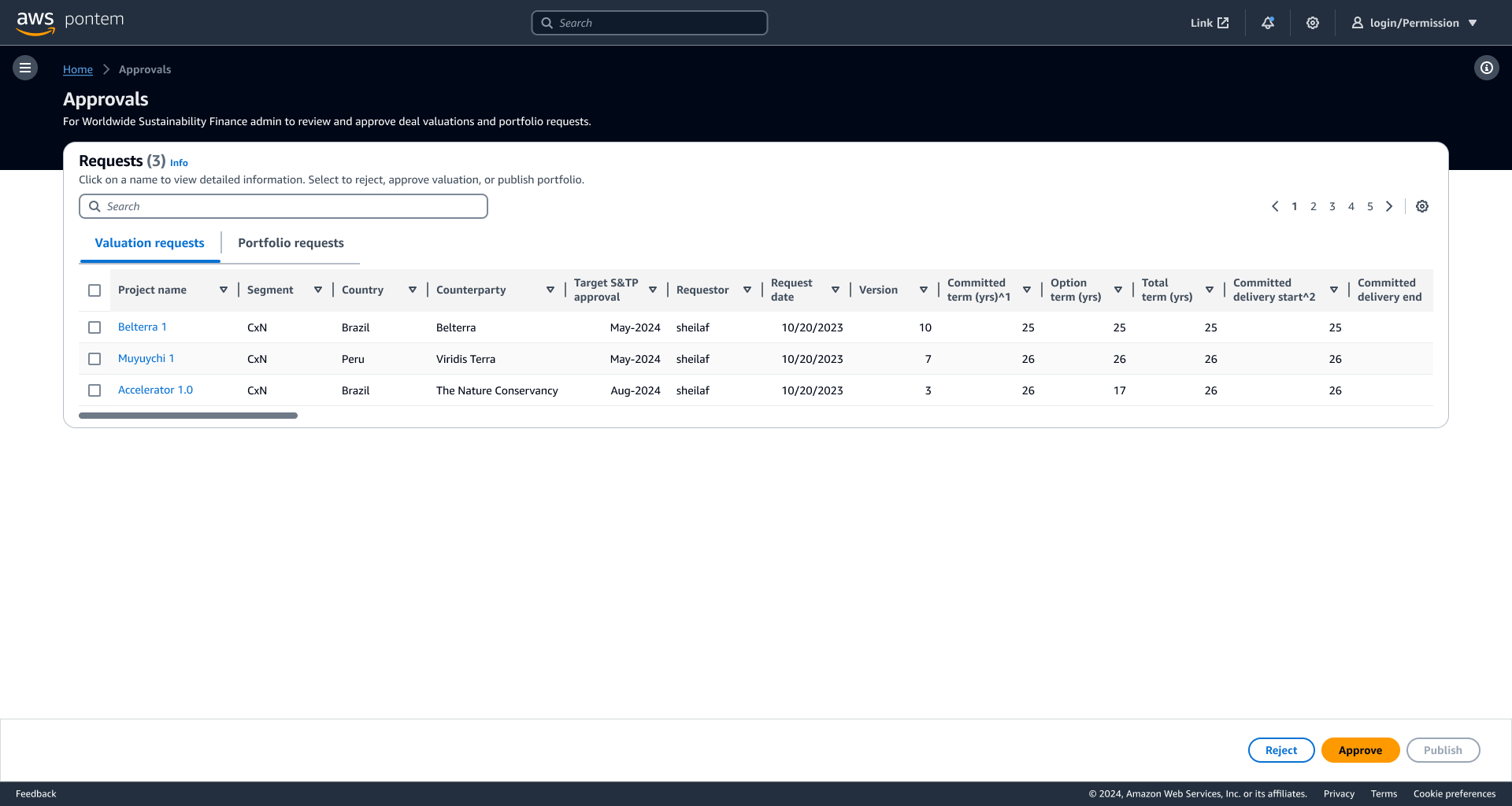Click The Nature Conservancy counterparty cell

click(x=497, y=390)
